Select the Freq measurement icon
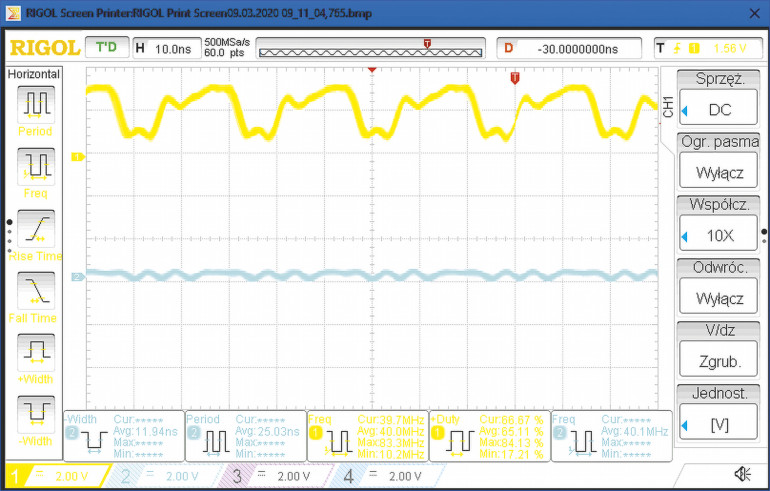The width and height of the screenshot is (770, 491). click(x=36, y=165)
